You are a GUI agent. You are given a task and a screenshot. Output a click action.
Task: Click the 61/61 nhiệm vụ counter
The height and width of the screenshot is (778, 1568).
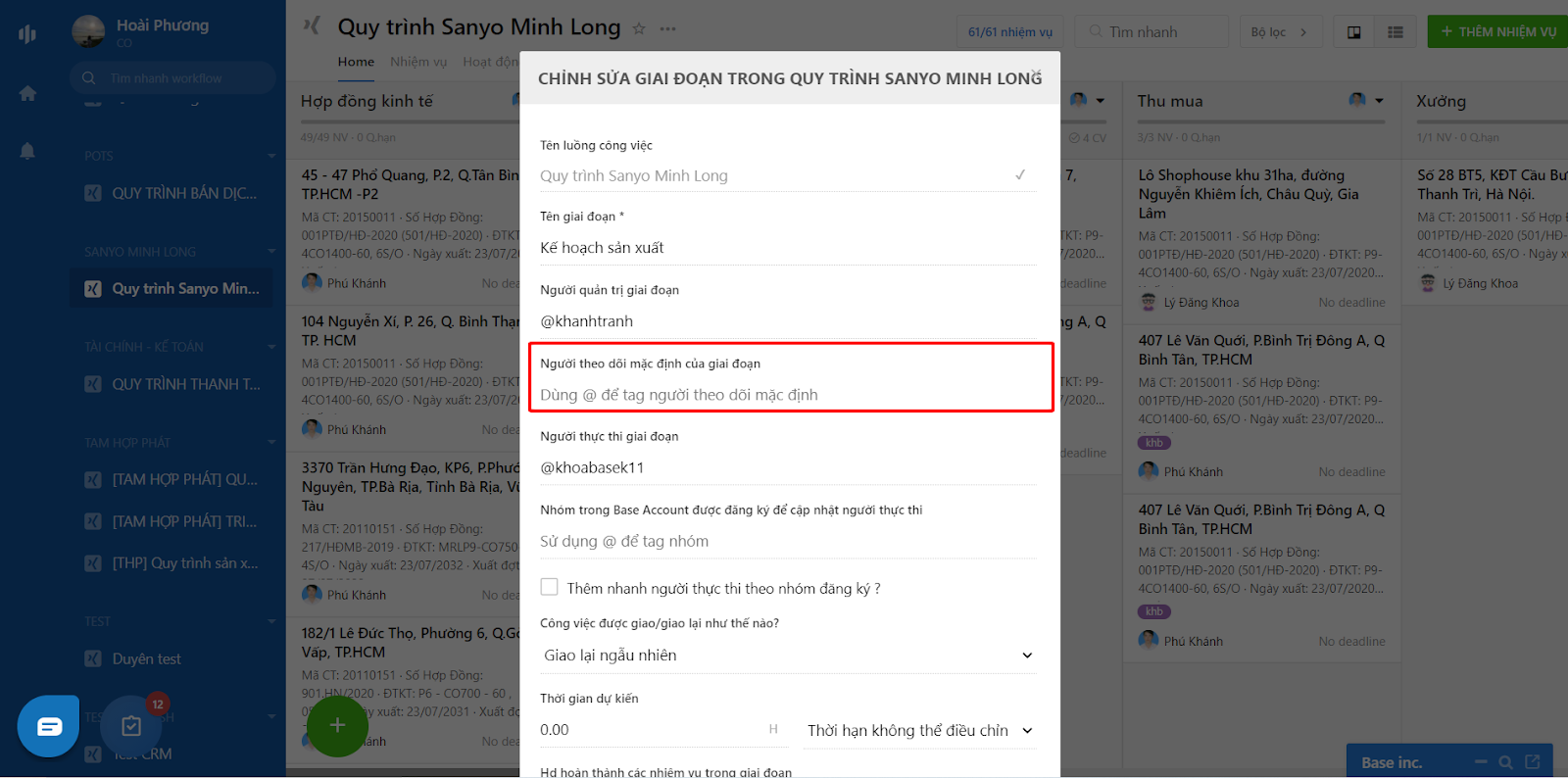1010,32
